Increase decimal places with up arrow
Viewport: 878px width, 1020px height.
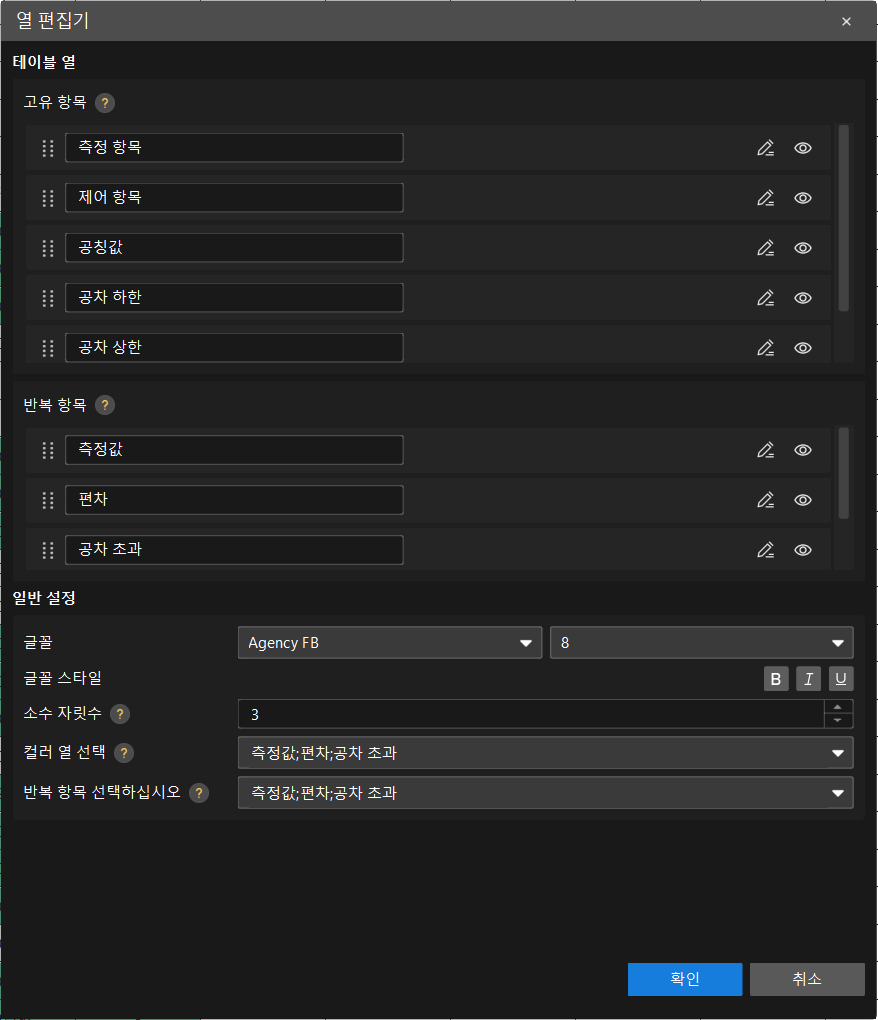838,707
